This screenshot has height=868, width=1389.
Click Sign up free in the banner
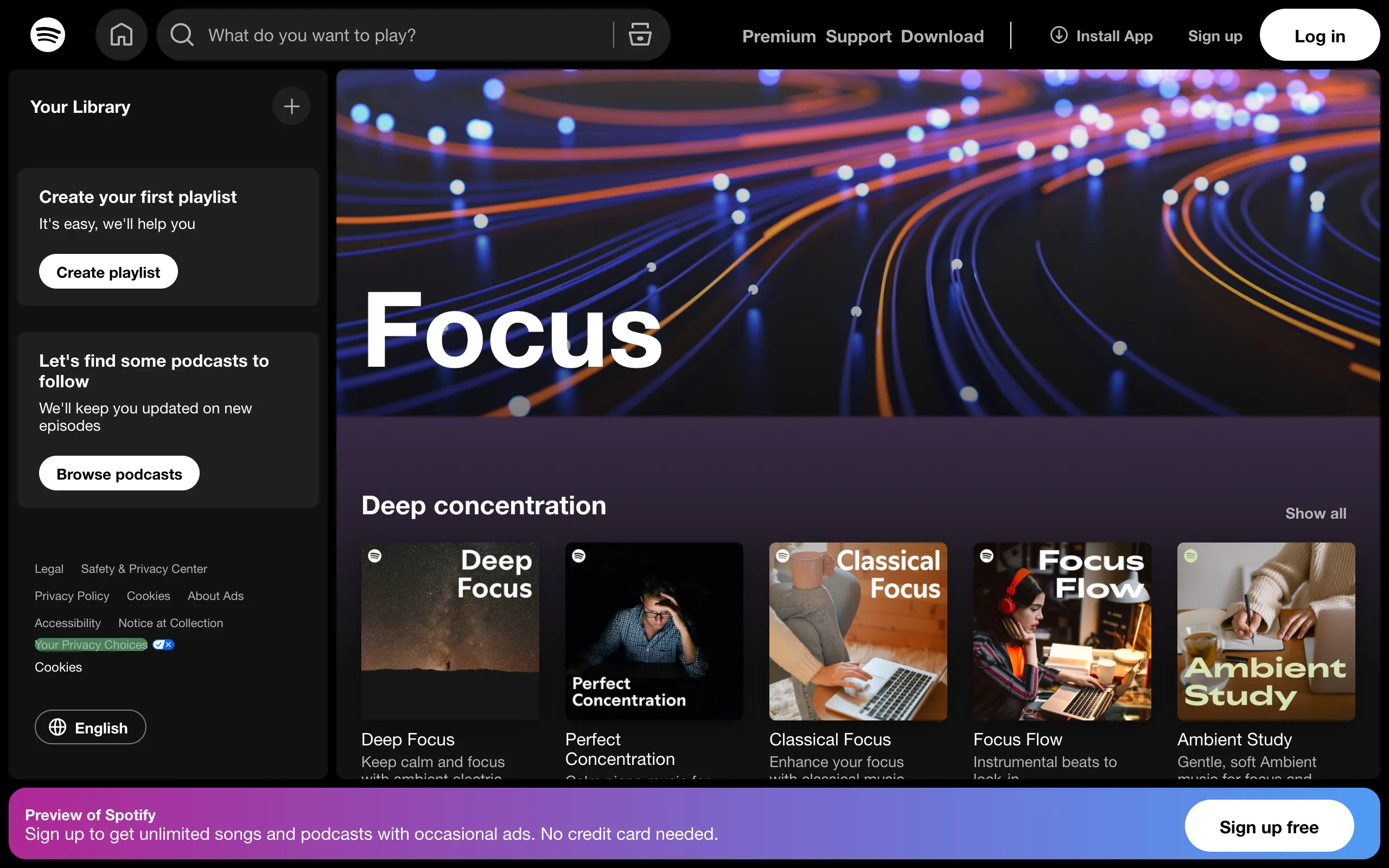click(x=1269, y=826)
